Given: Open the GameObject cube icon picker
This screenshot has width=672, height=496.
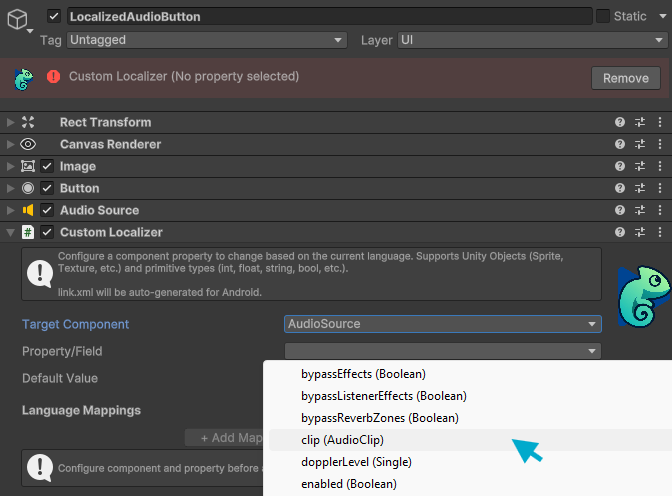Looking at the screenshot, I should (18, 20).
